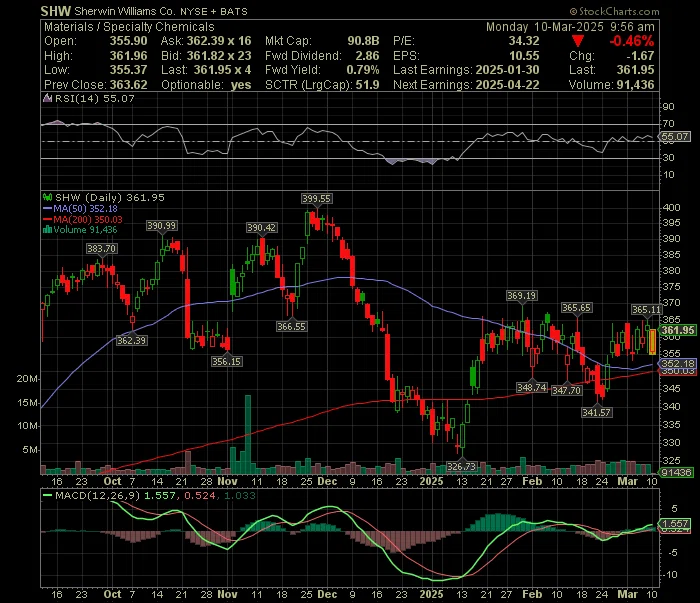This screenshot has height=603, width=700.
Task: Click the Monday 10-Mar-2025 timestamp
Action: 571,27
